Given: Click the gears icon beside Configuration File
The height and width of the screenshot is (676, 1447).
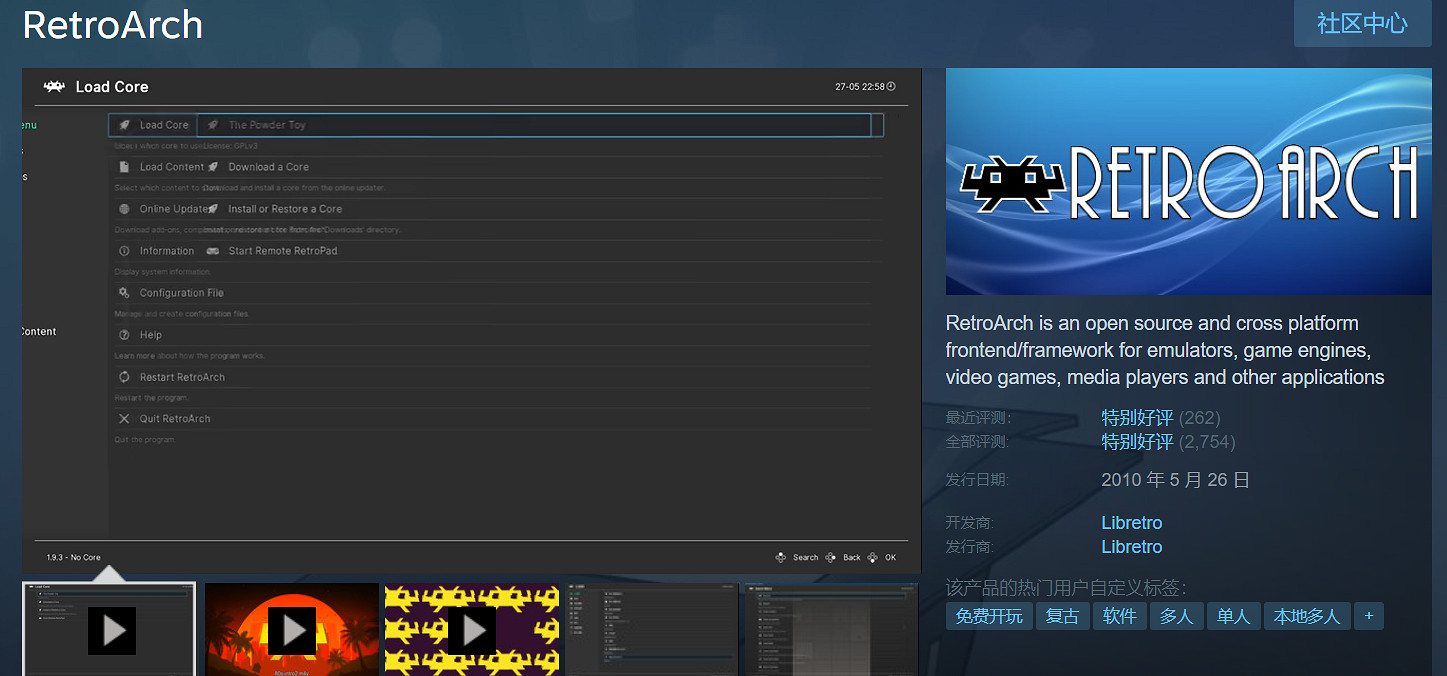Looking at the screenshot, I should point(124,293).
